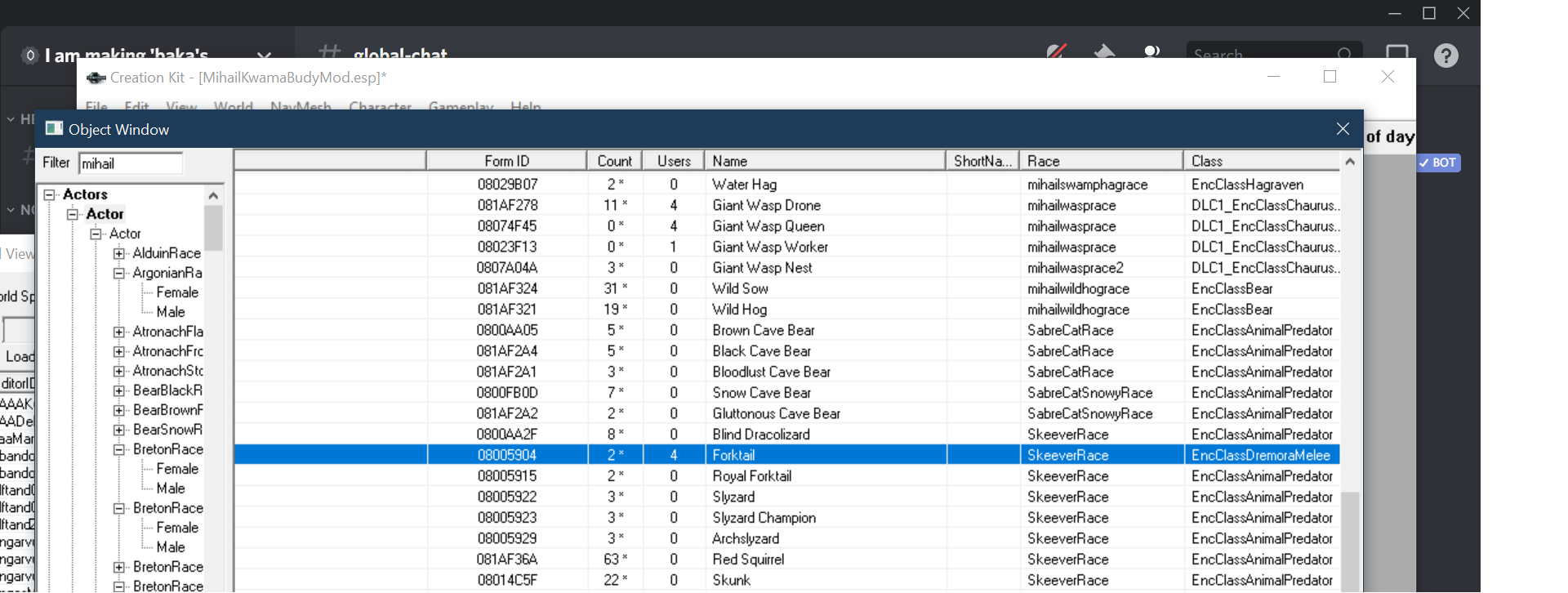Screen dimensions: 1568x593
Task: Select the Wild Sow row
Action: (x=787, y=288)
